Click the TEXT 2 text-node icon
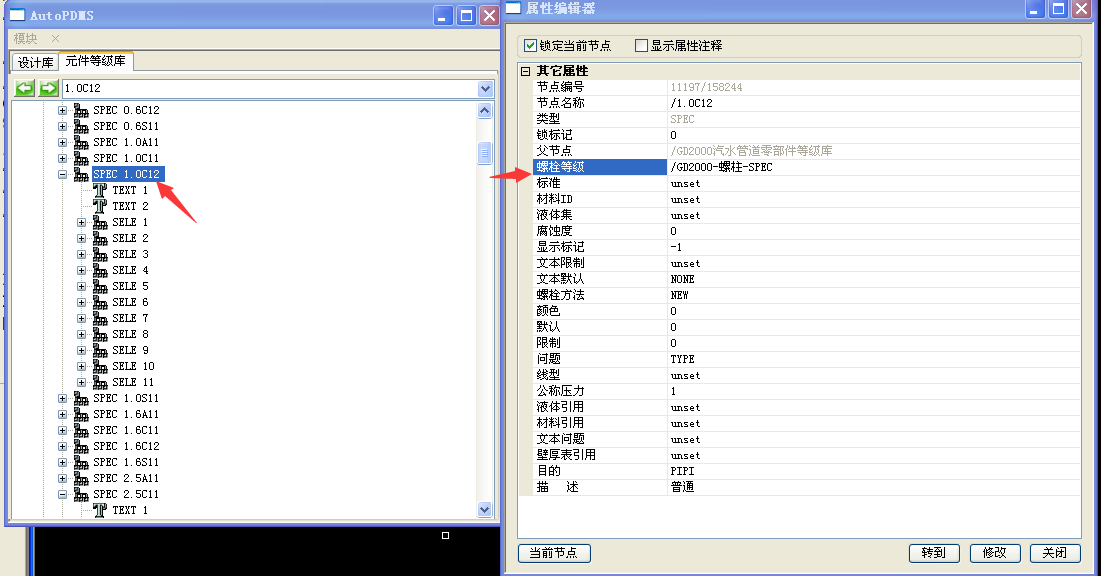The image size is (1101, 576). [100, 207]
